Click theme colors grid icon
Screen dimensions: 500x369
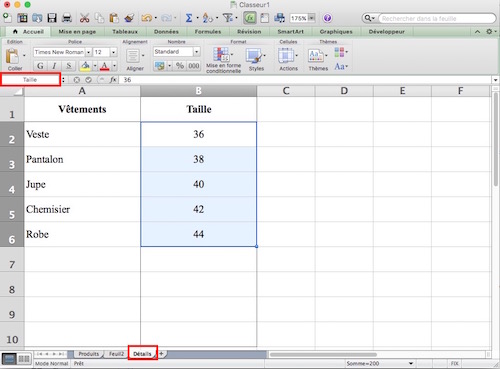[x=339, y=52]
